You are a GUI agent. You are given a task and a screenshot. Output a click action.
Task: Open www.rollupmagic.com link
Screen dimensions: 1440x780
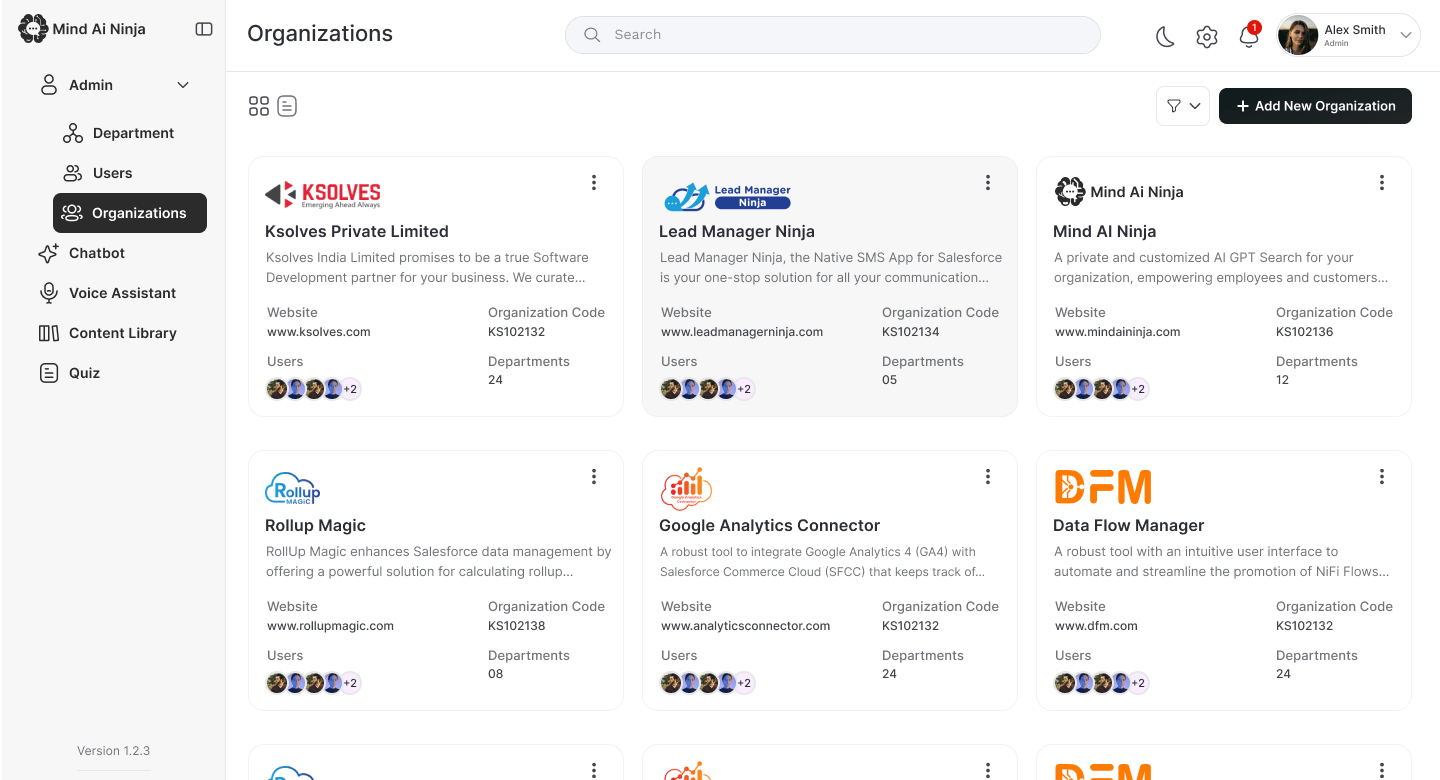point(330,626)
